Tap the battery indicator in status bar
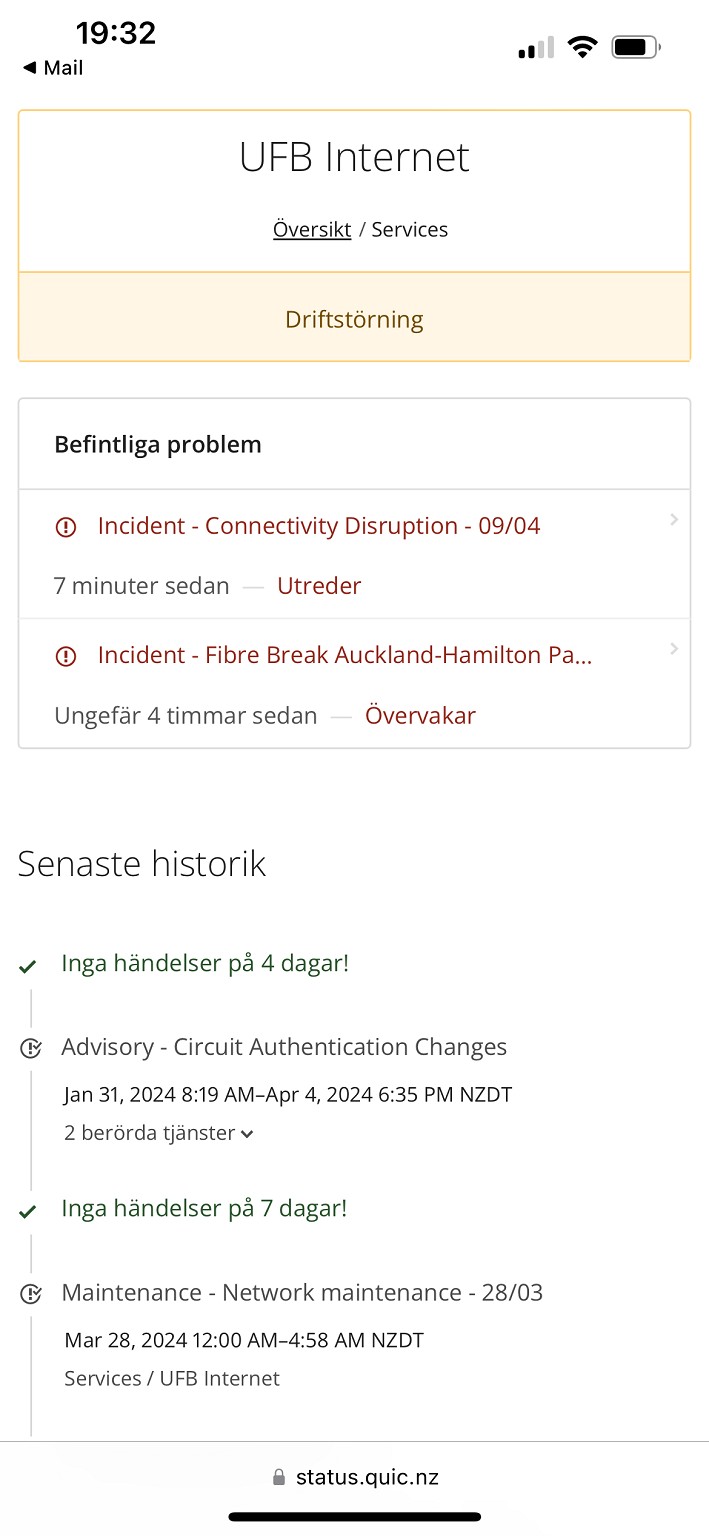 (x=635, y=47)
